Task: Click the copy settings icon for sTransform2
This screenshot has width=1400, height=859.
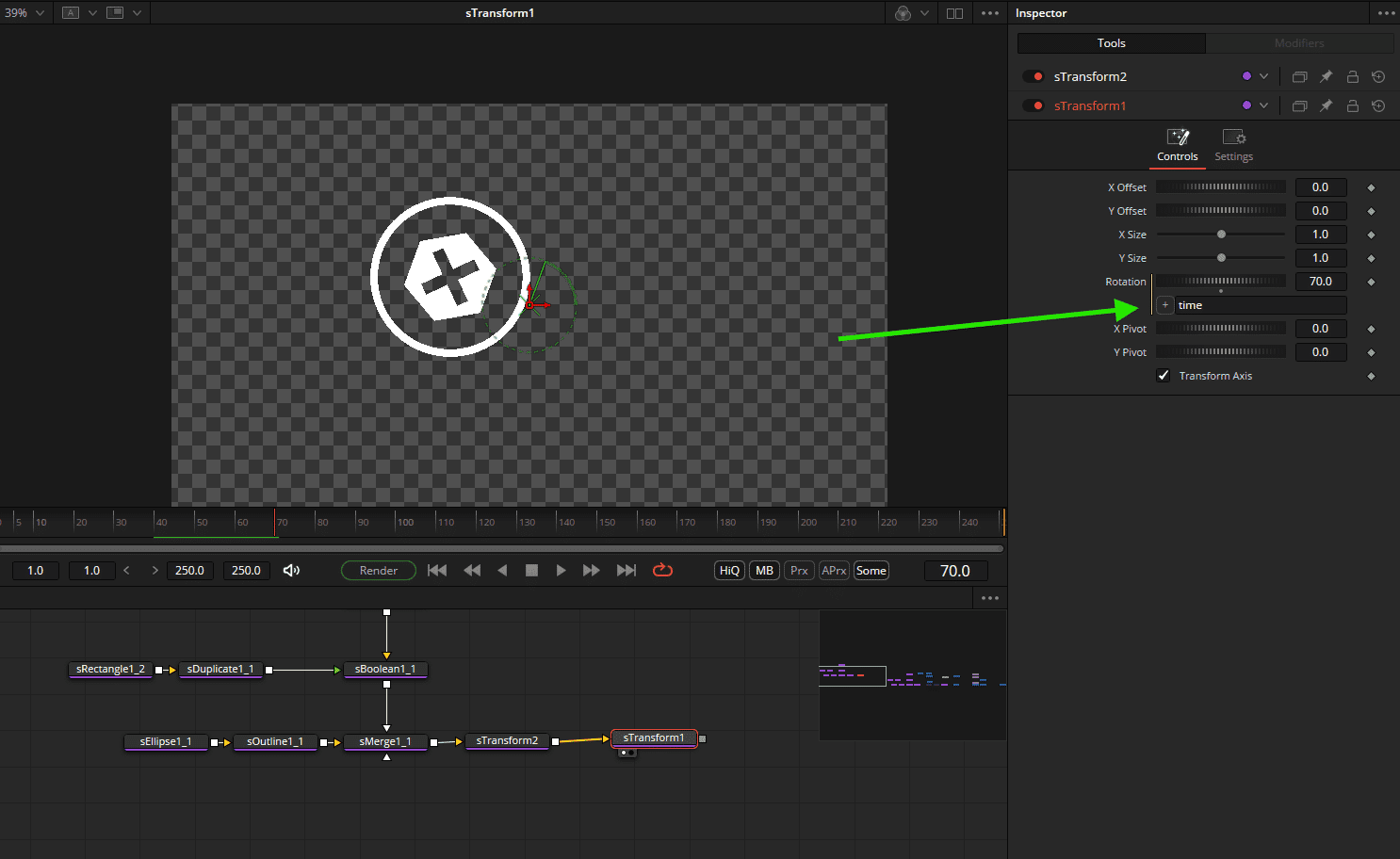Action: [1299, 76]
